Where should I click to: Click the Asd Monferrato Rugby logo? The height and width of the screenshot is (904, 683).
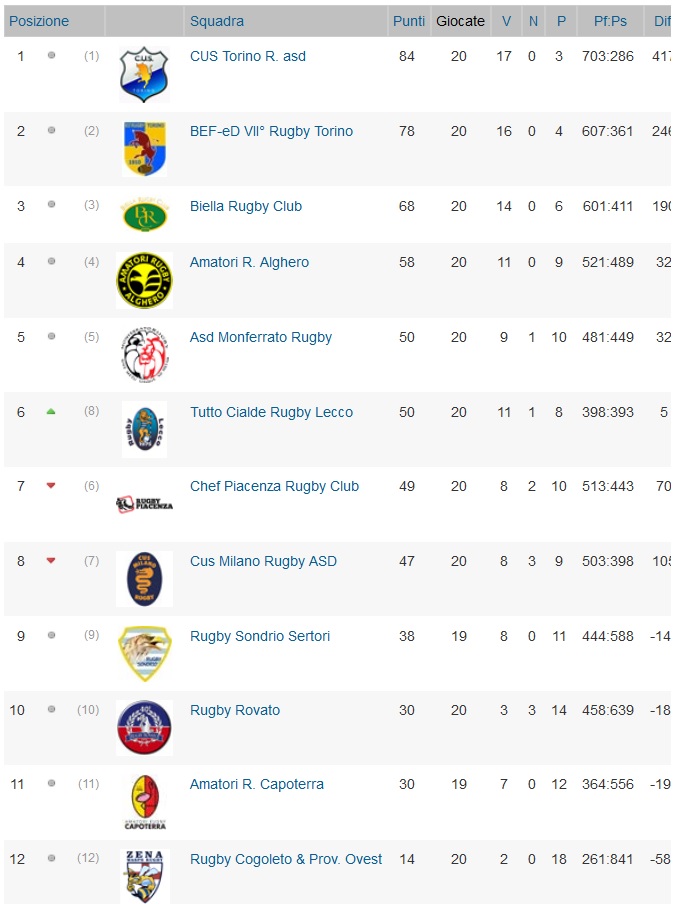coord(144,355)
